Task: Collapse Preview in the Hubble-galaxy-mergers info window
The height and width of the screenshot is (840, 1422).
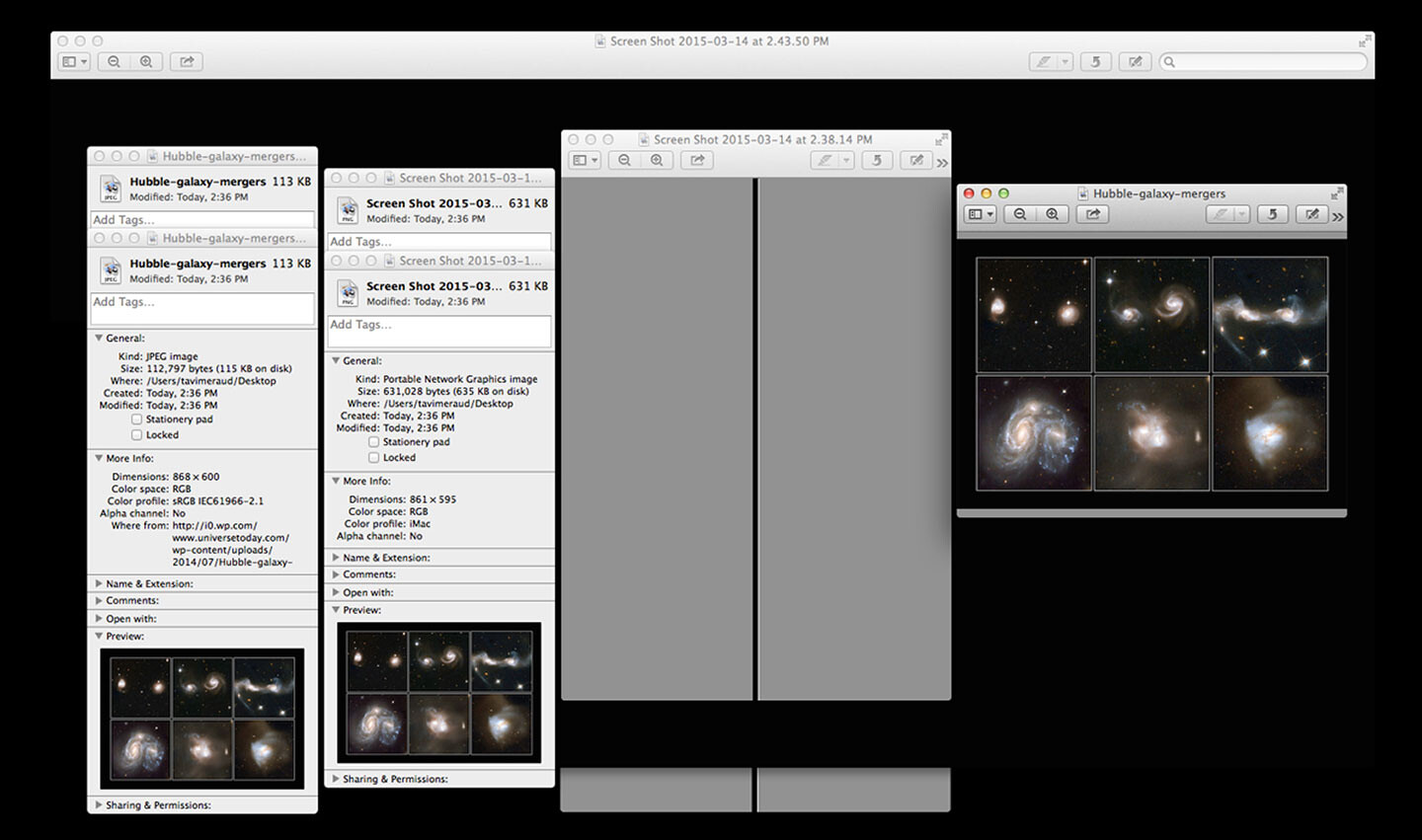Action: (99, 637)
